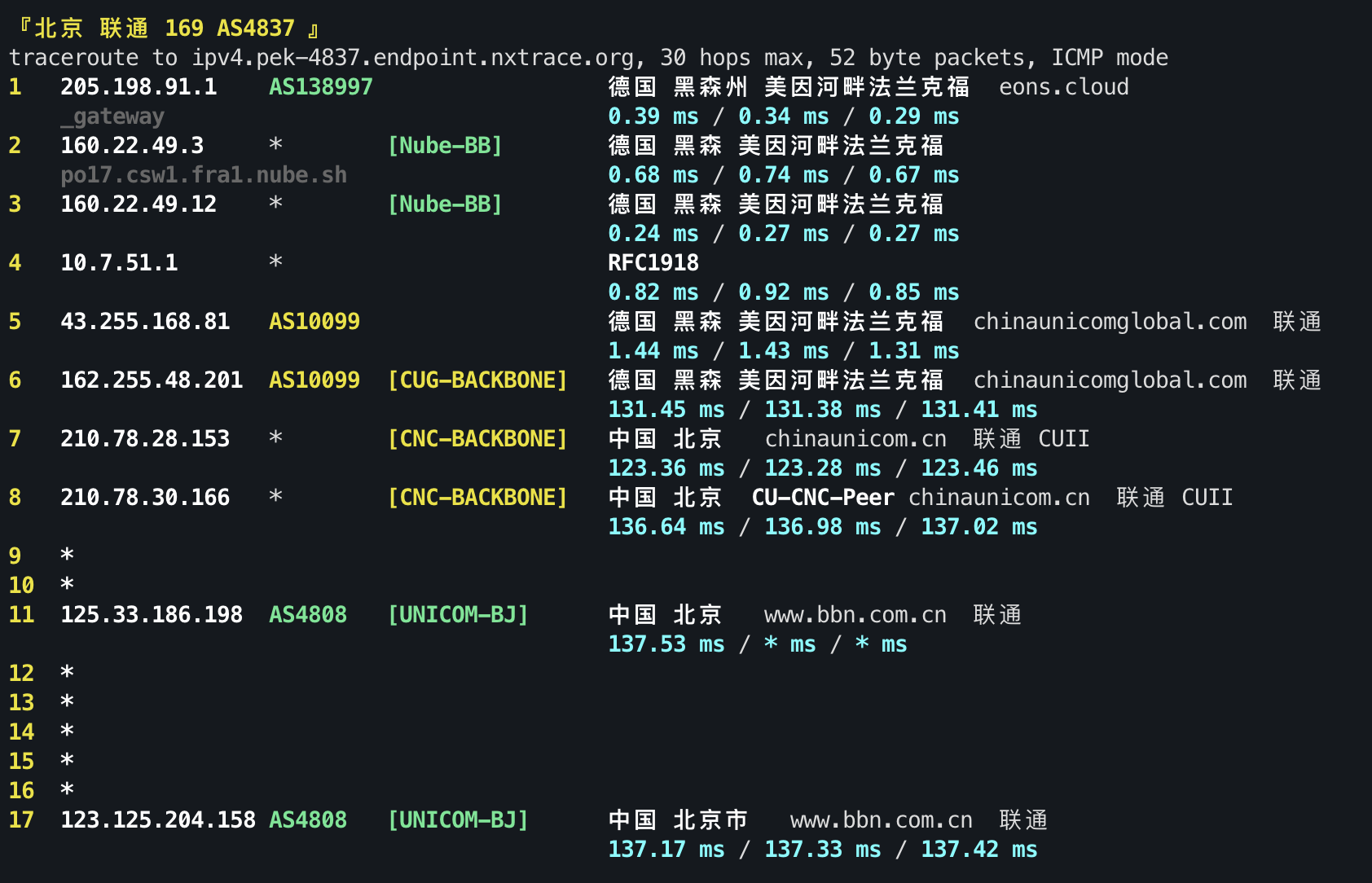Select the _gateway hostname under hop 1
This screenshot has width=1372, height=883.
pyautogui.click(x=112, y=116)
